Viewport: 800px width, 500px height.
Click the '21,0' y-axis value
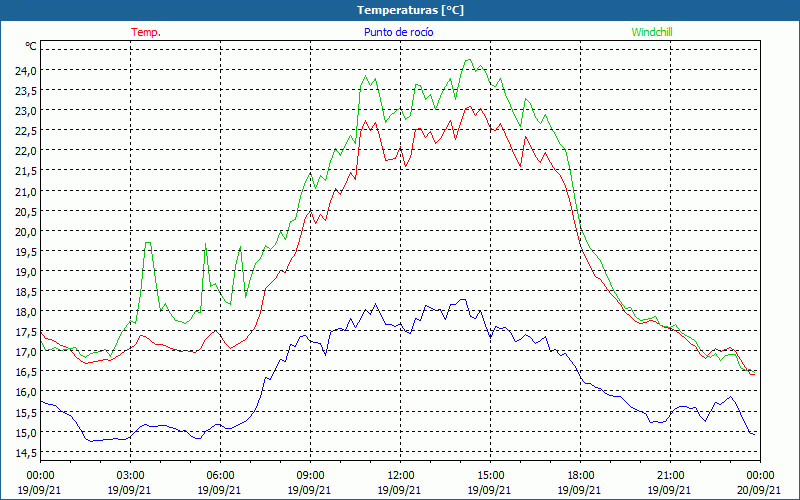tap(25, 191)
